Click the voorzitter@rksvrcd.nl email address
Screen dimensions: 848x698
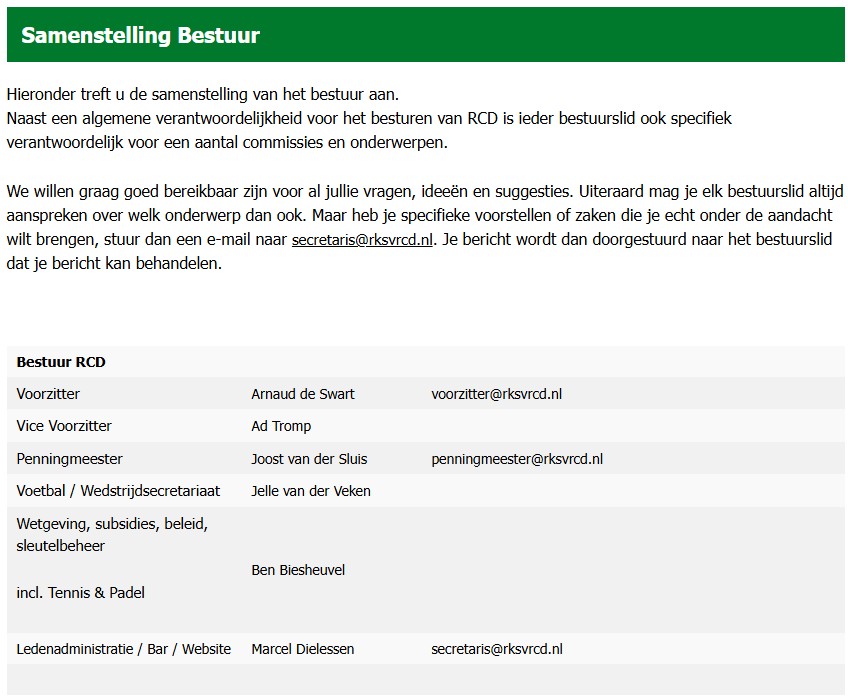497,394
